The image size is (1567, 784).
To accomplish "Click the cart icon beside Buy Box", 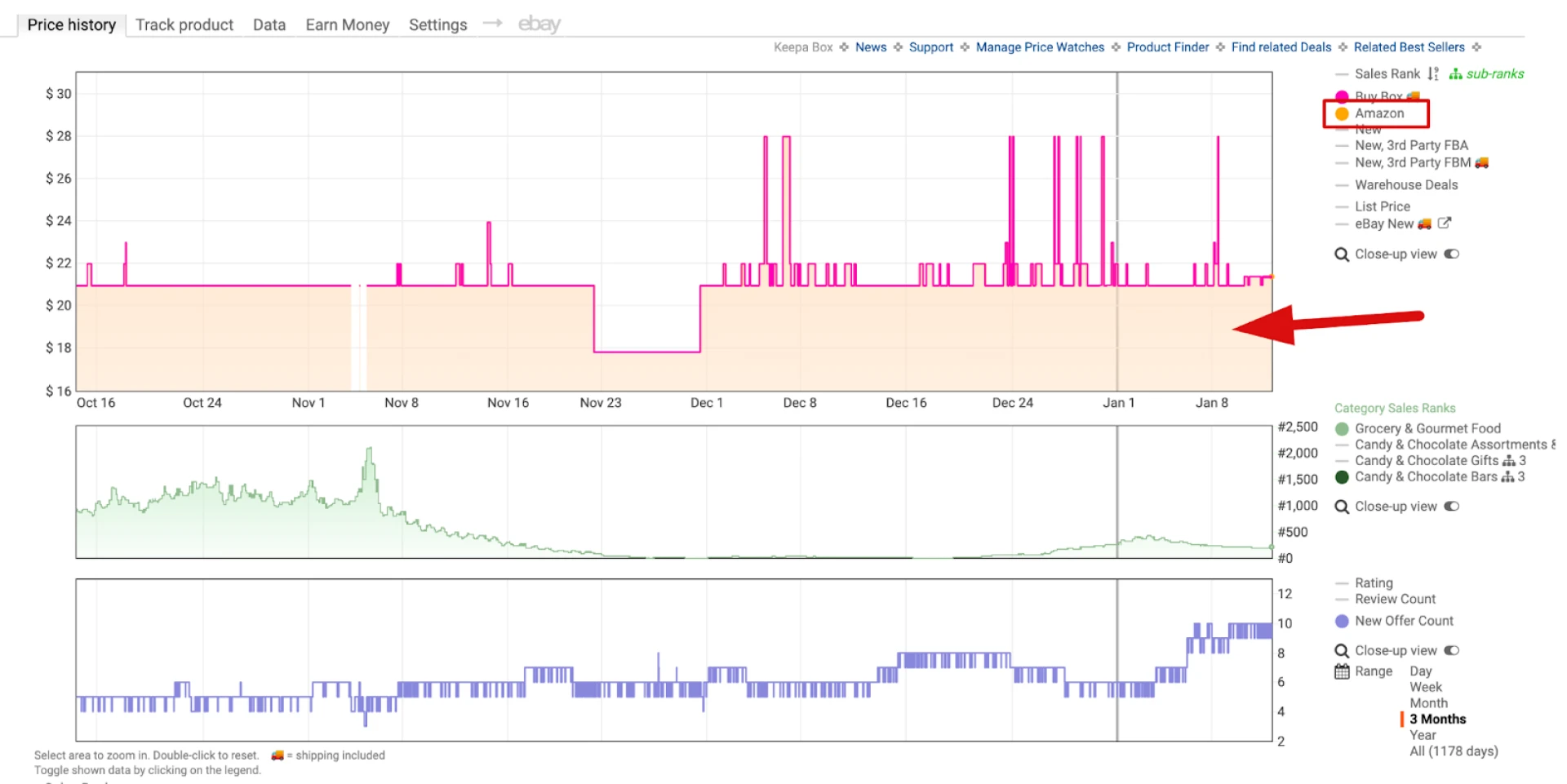I will (x=1414, y=95).
